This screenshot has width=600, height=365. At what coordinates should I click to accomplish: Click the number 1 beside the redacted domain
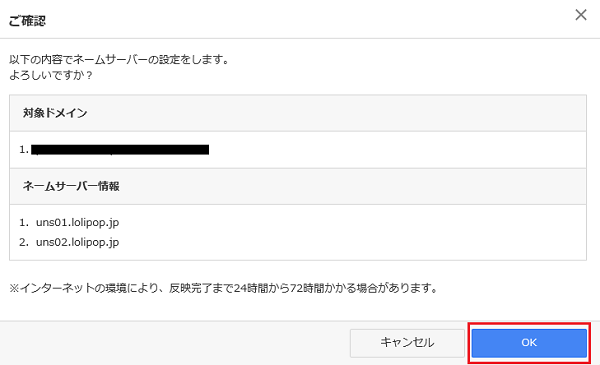tap(24, 150)
